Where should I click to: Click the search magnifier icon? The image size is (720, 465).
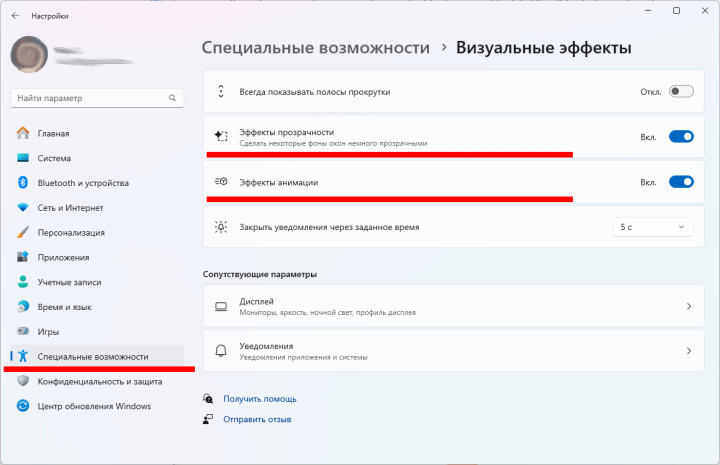(x=174, y=98)
